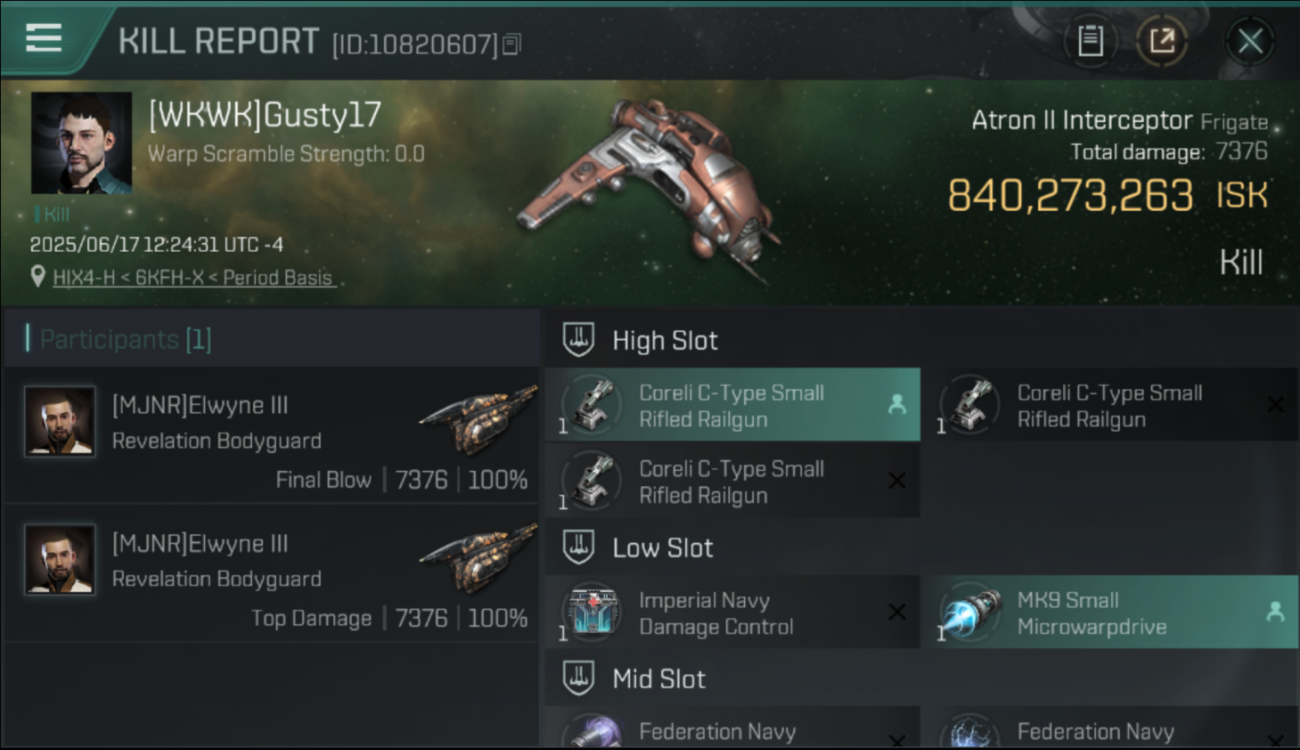This screenshot has height=750, width=1300.
Task: Open Gusty17 character portrait
Action: tap(82, 143)
